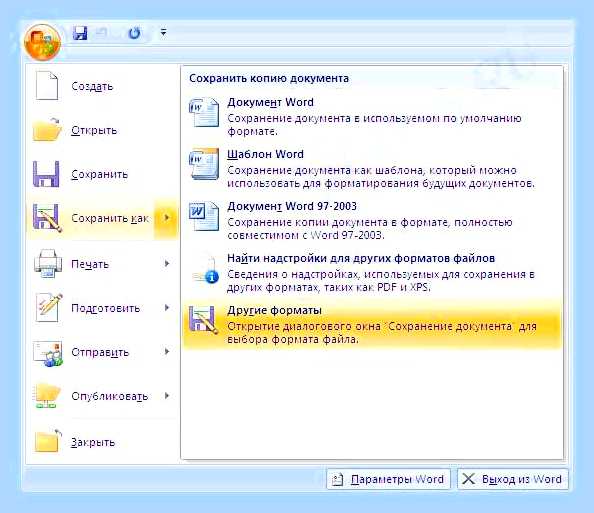Click the Сохранить копию документа heading

(x=269, y=78)
